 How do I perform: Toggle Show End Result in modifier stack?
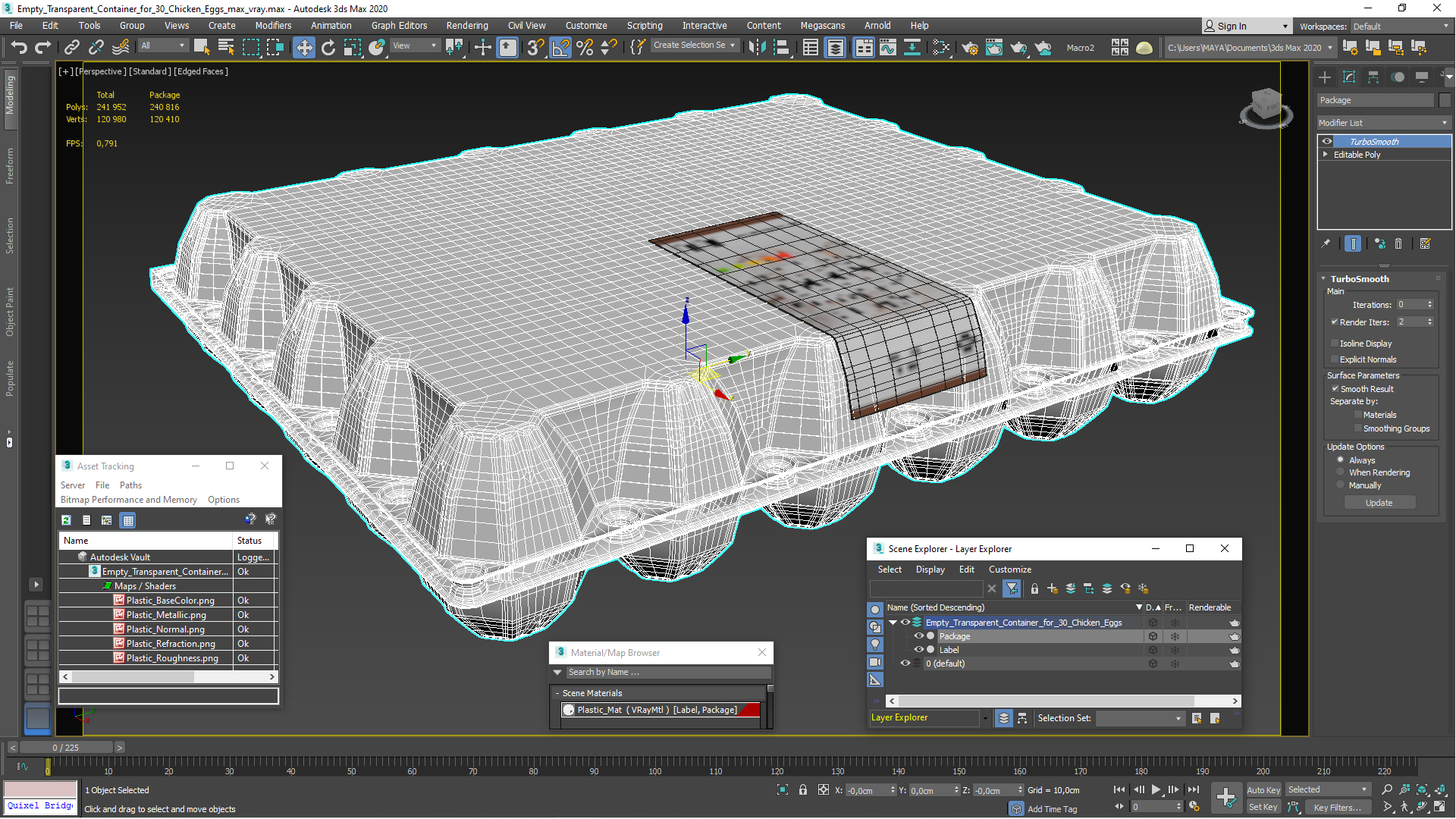click(1353, 243)
